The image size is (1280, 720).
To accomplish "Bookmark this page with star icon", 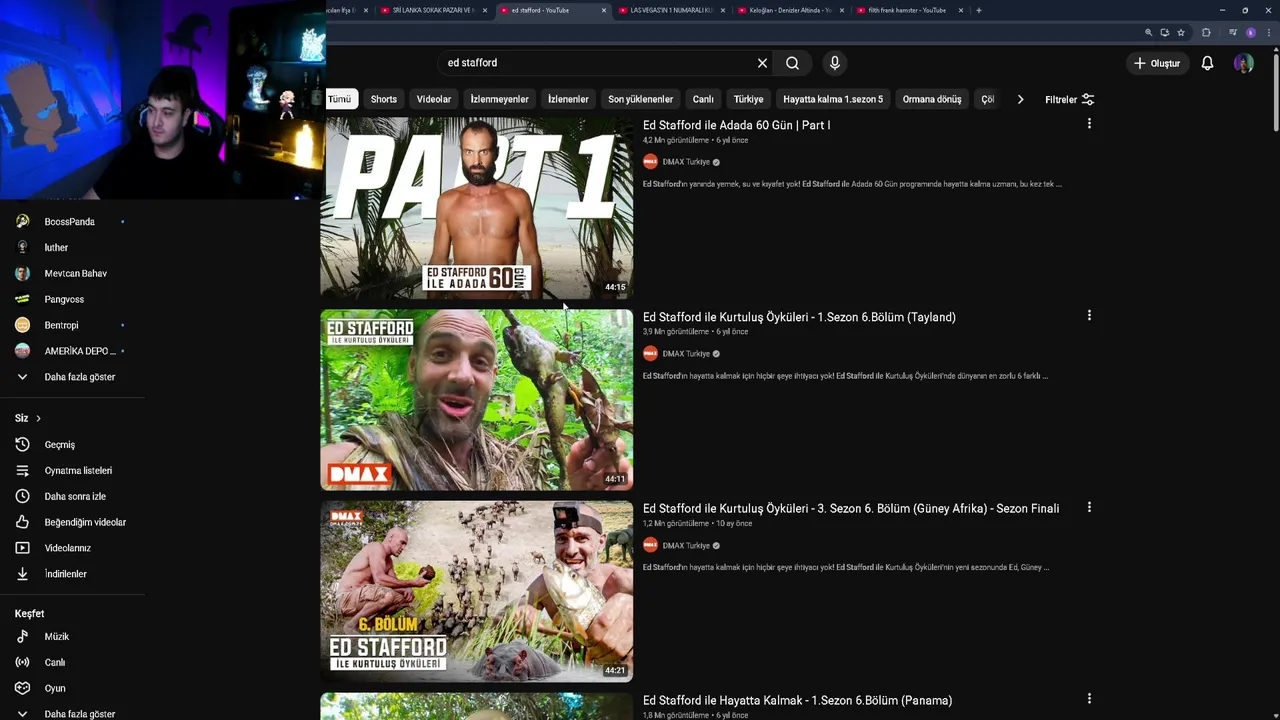I will (x=1181, y=32).
